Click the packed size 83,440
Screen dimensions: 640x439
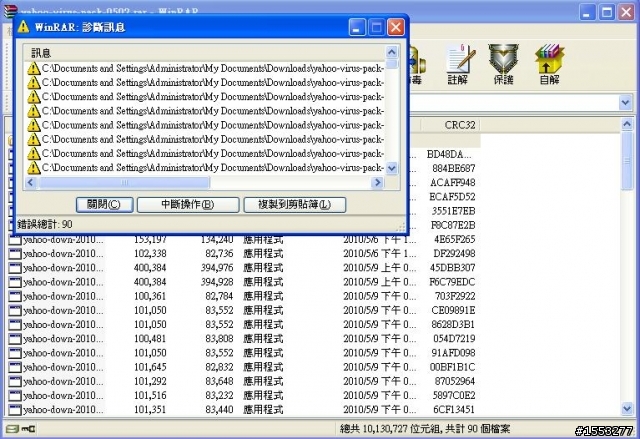(220, 410)
